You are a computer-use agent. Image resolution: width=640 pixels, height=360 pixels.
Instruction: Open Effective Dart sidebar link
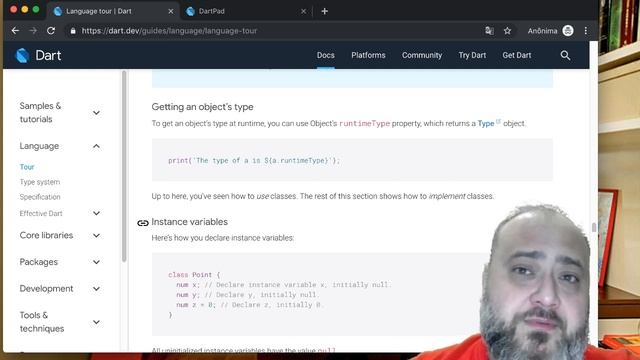(41, 213)
